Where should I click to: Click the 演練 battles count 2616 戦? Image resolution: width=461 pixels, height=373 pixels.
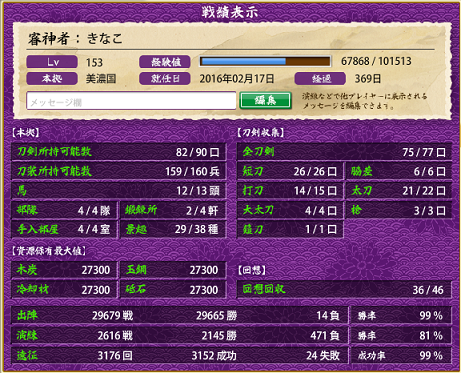pos(115,335)
